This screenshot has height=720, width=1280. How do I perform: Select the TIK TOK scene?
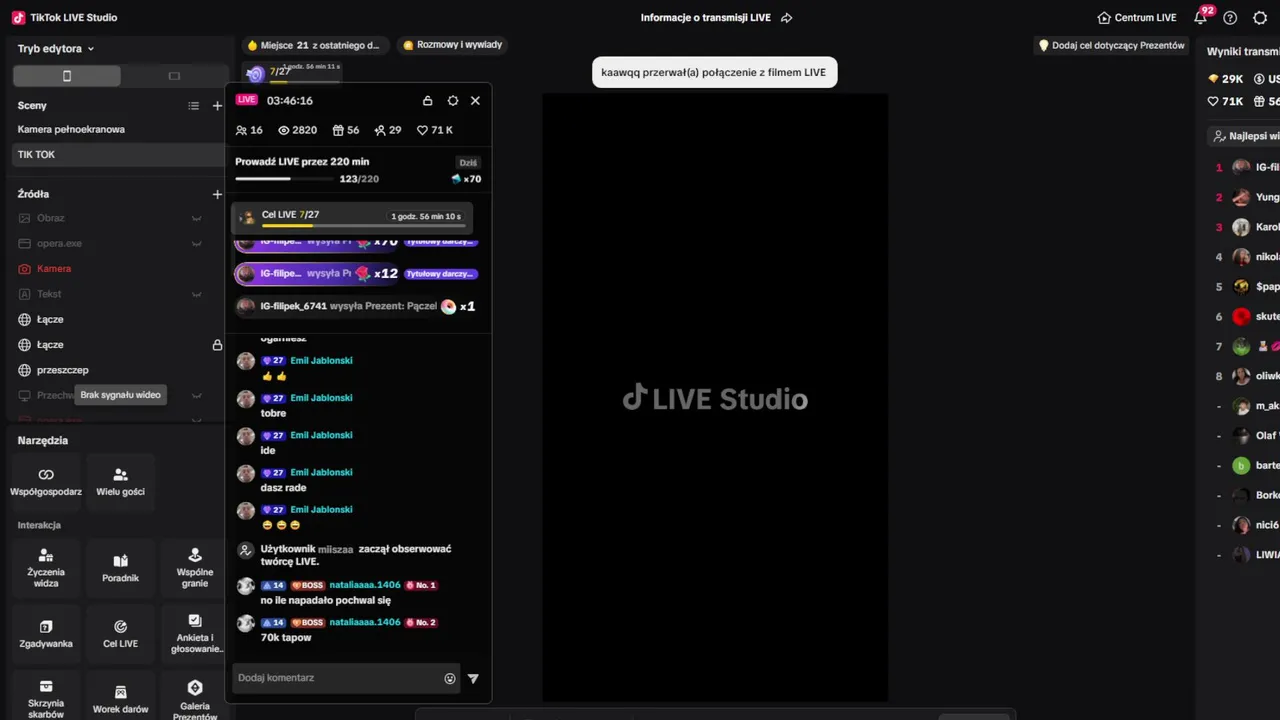[118, 155]
